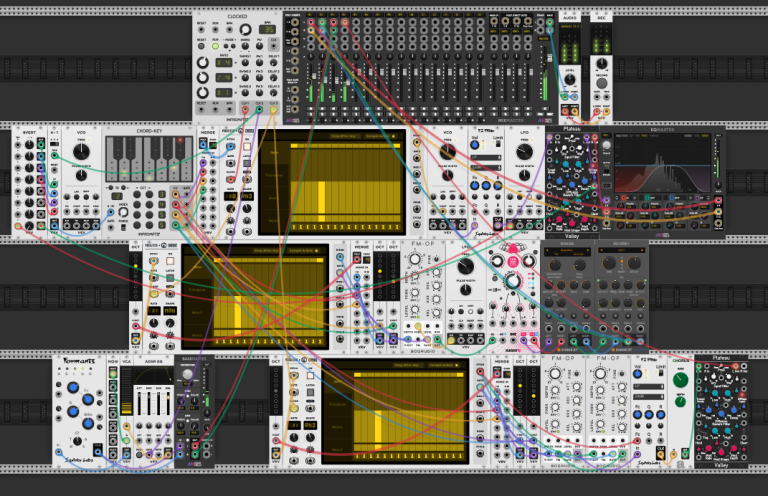
Task: Select the blue Fc knob on second-row TZ Filter
Action: tap(474, 186)
